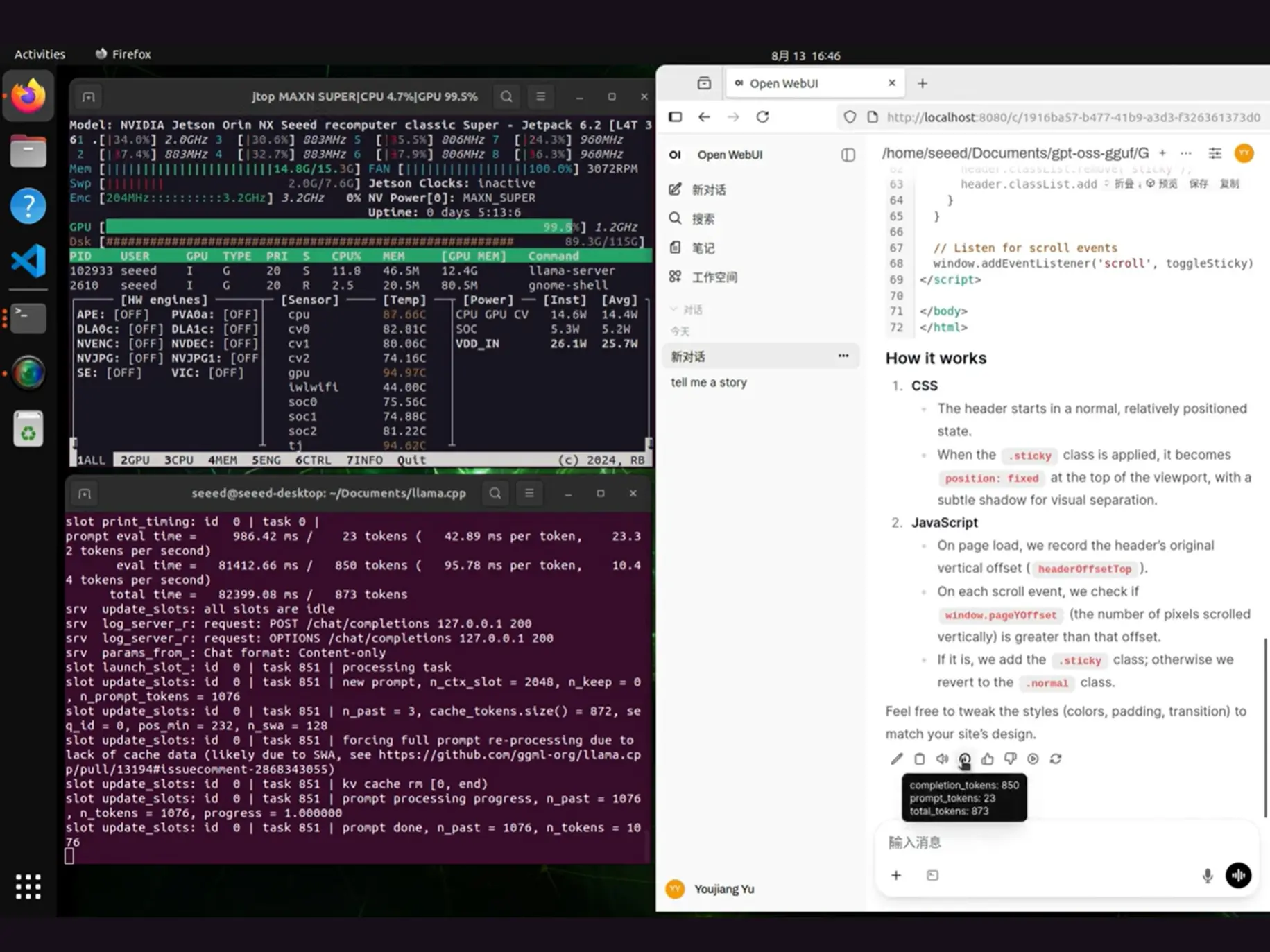Start a new chat (新对话) in Open WebUI
The width and height of the screenshot is (1270, 952).
[708, 189]
